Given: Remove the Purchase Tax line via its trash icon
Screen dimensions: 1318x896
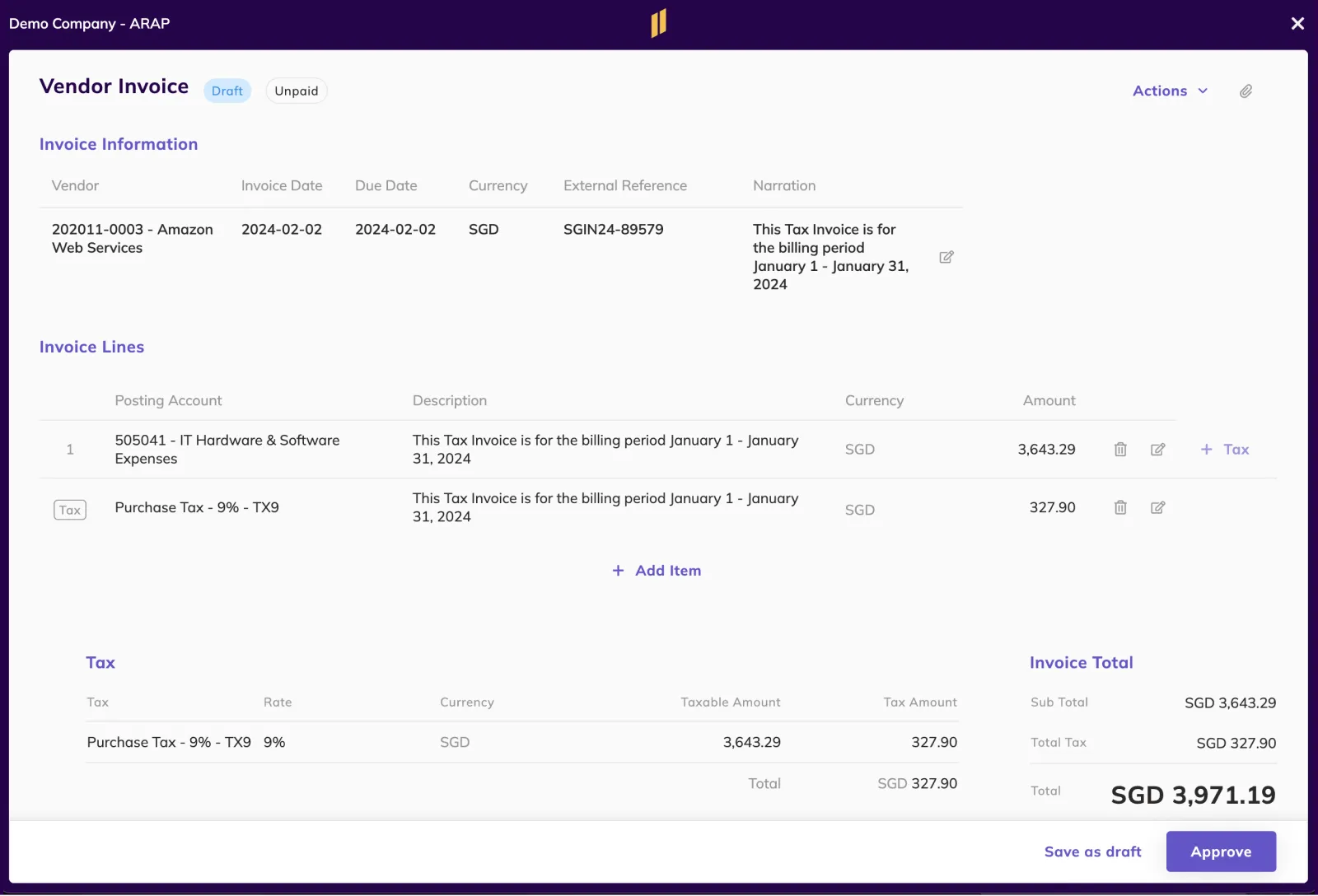Looking at the screenshot, I should tap(1119, 507).
